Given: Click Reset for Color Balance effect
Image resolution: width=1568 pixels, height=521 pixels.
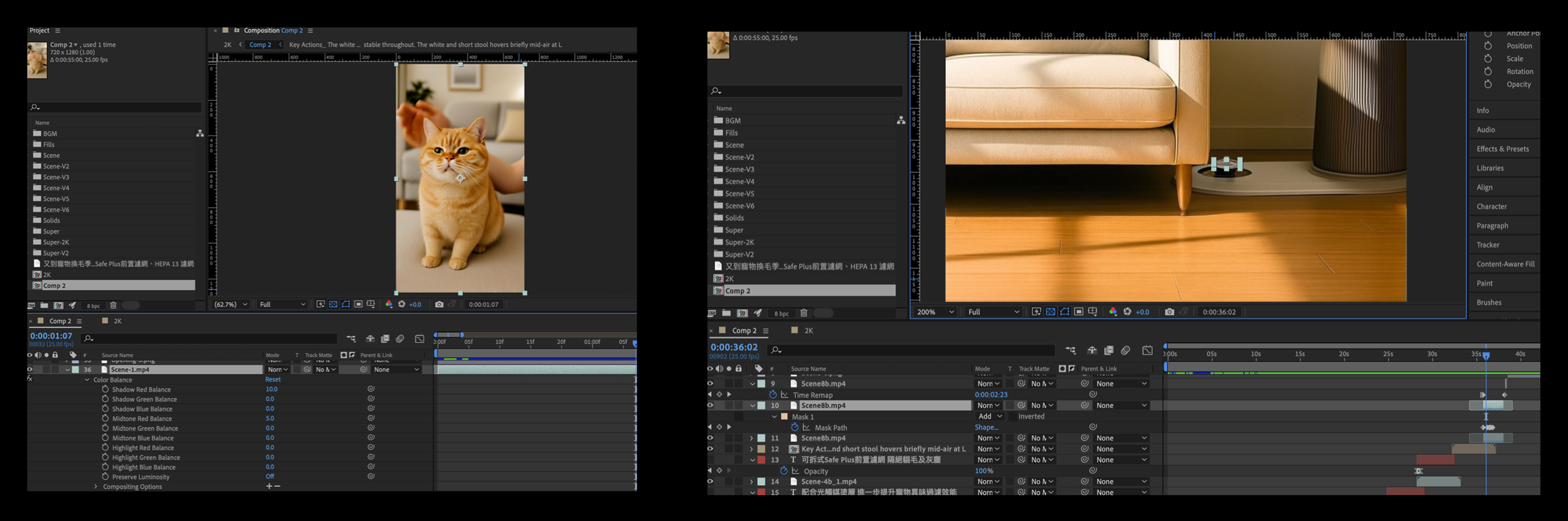Looking at the screenshot, I should coord(273,379).
